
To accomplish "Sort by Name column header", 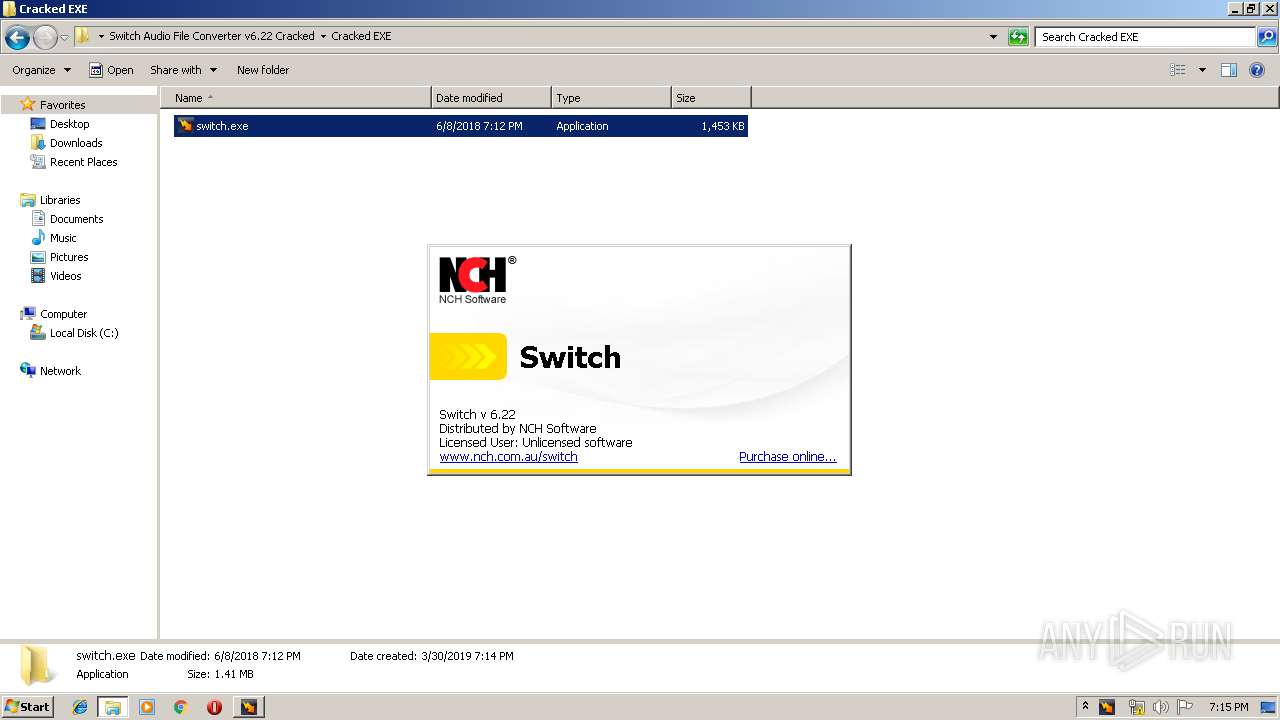I will pos(295,98).
